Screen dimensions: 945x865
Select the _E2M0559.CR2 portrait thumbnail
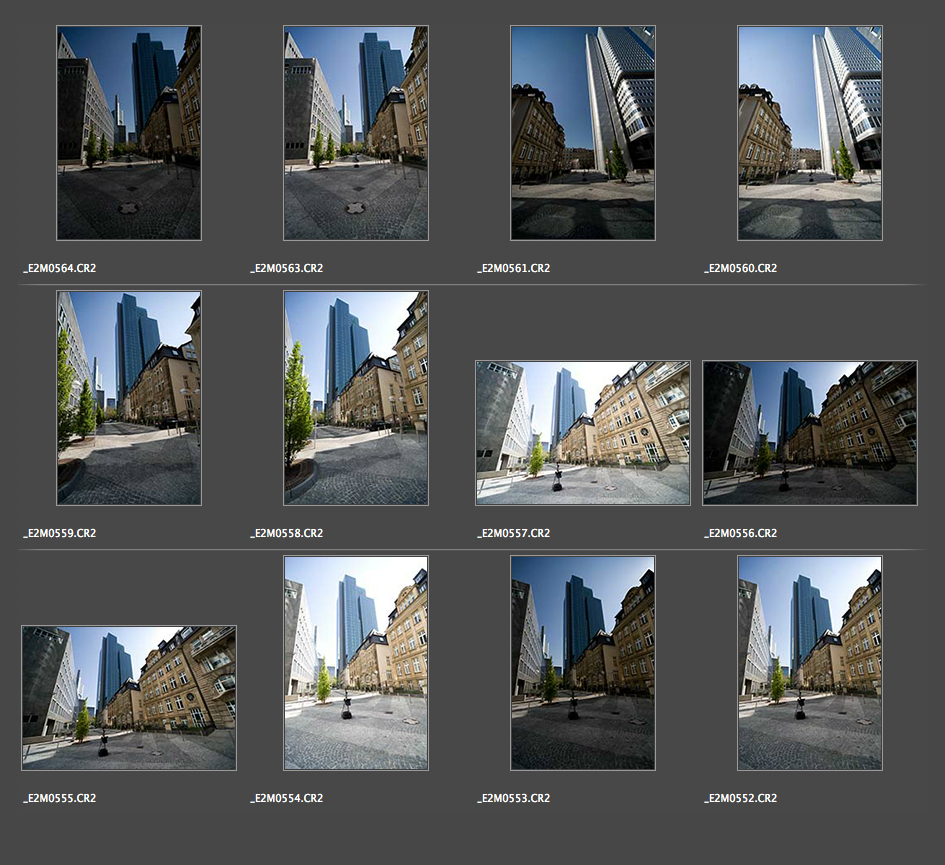coord(129,398)
